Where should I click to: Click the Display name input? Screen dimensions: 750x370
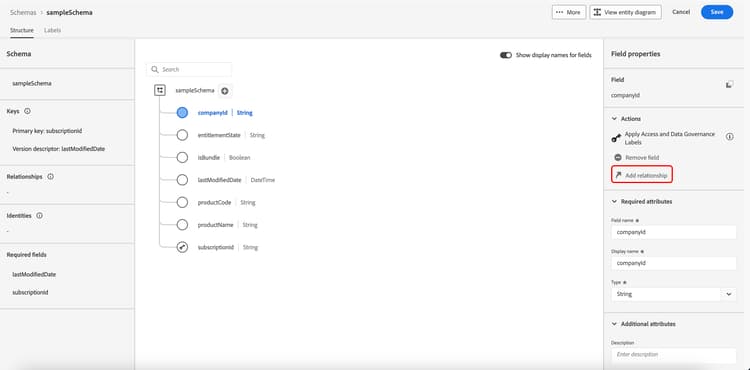(673, 263)
